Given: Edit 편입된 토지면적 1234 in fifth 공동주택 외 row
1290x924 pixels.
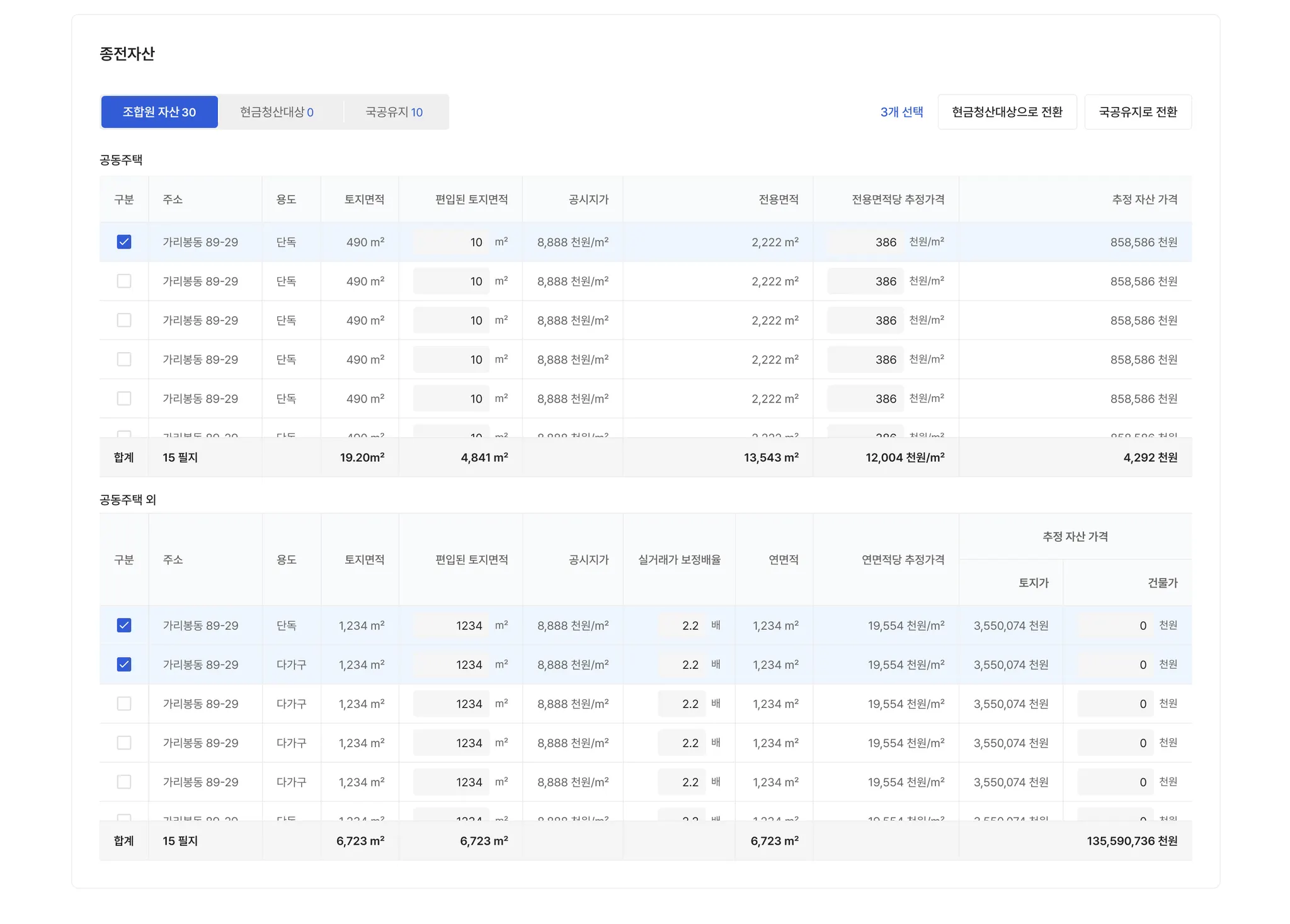Looking at the screenshot, I should point(451,782).
